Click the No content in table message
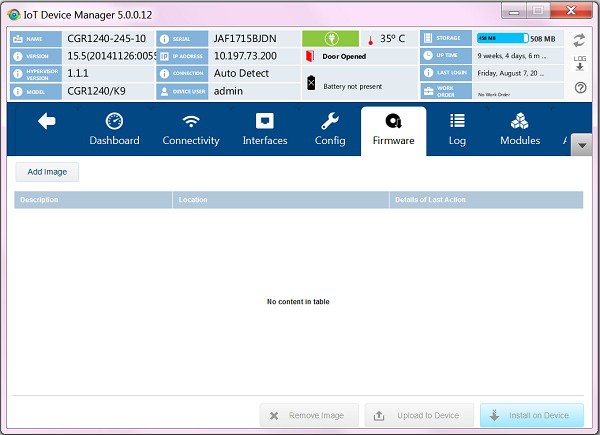This screenshot has width=600, height=435. pyautogui.click(x=298, y=301)
